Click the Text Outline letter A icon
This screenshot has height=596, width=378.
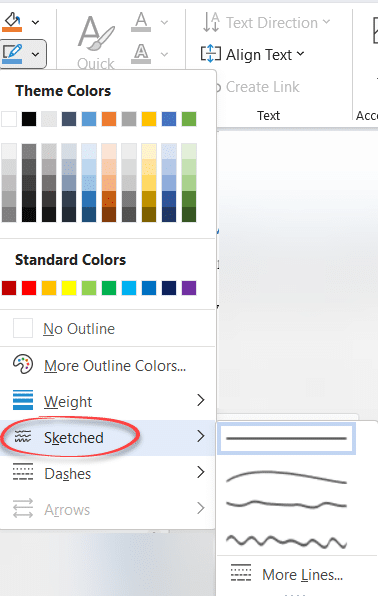tap(141, 54)
